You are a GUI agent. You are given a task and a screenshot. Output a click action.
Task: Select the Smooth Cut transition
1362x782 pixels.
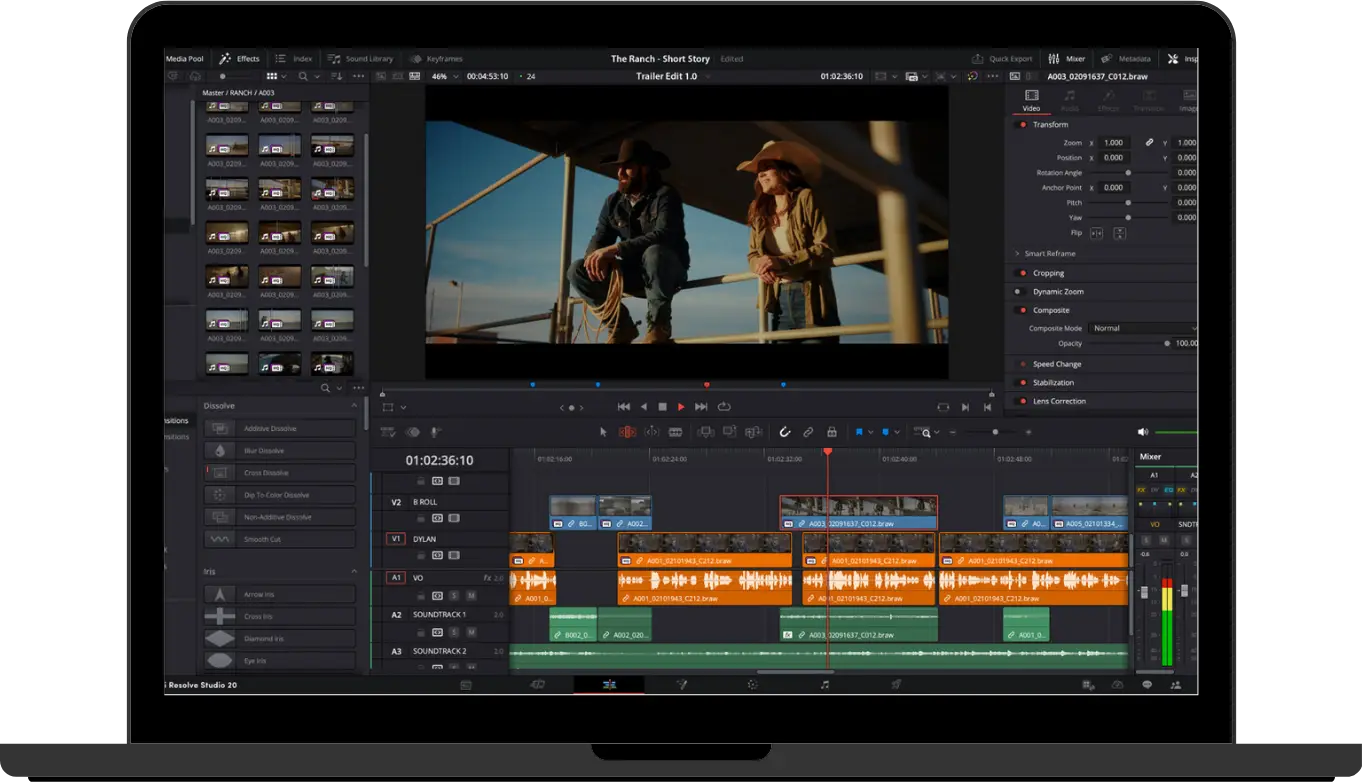[x=280, y=539]
